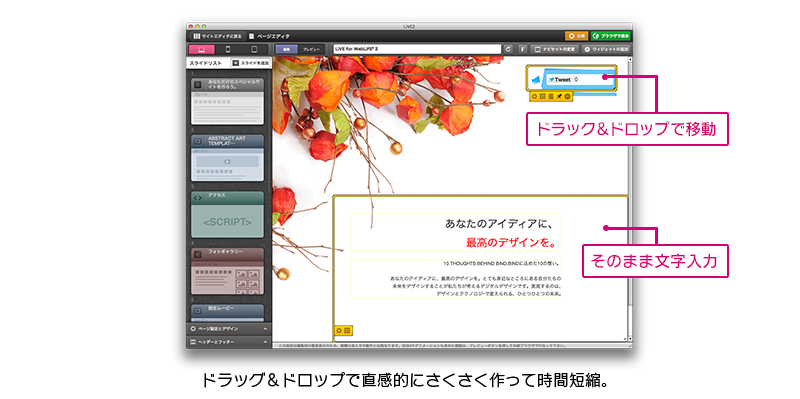
Task: Click the layout icon beside ヘッダーとフッター
Action: (x=193, y=342)
